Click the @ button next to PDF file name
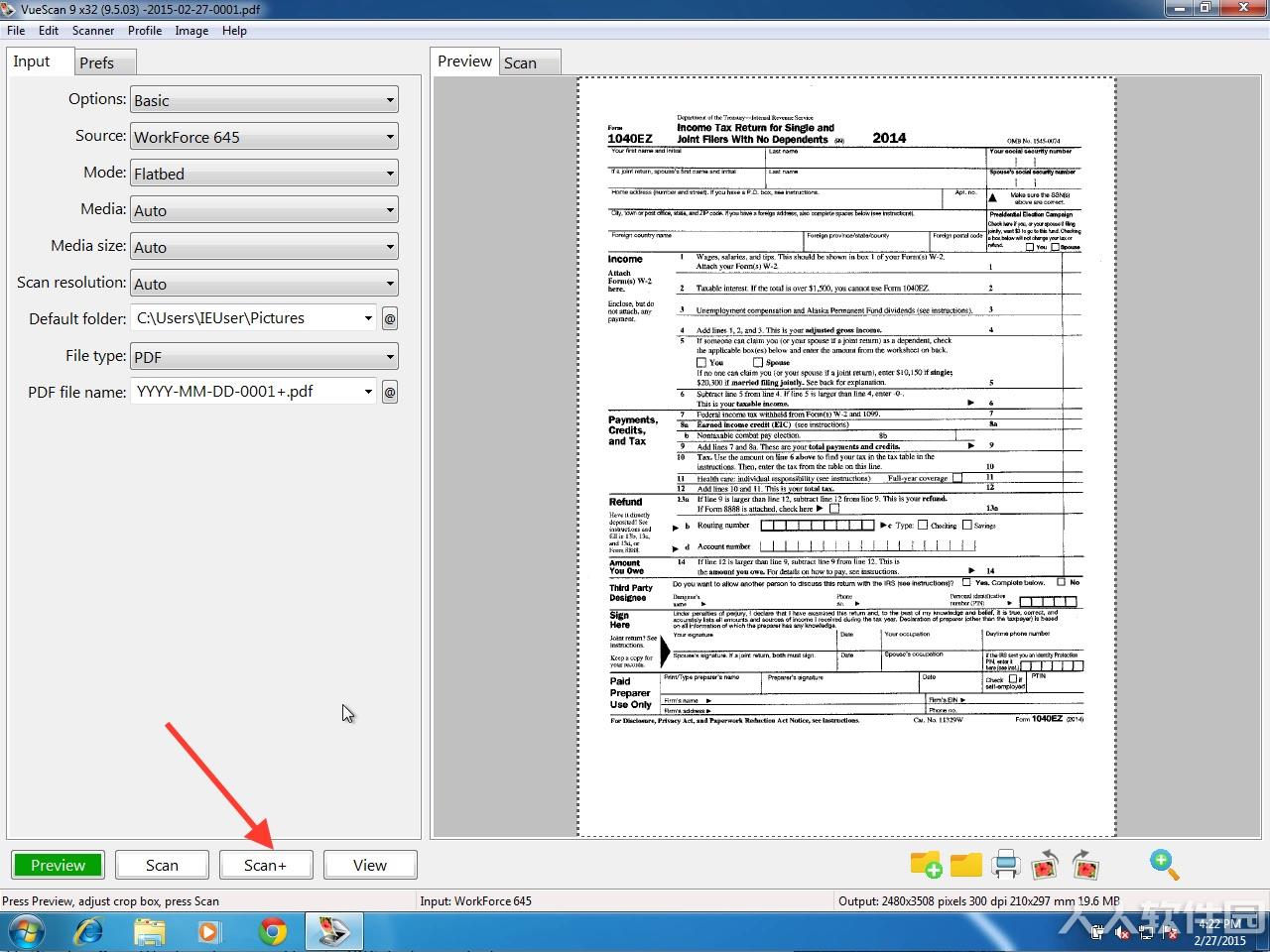1270x952 pixels. tap(390, 392)
